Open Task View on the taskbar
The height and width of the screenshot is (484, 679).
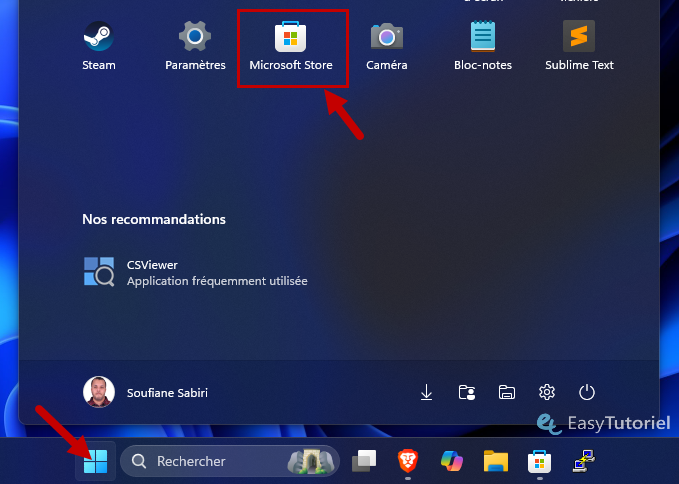coord(364,461)
